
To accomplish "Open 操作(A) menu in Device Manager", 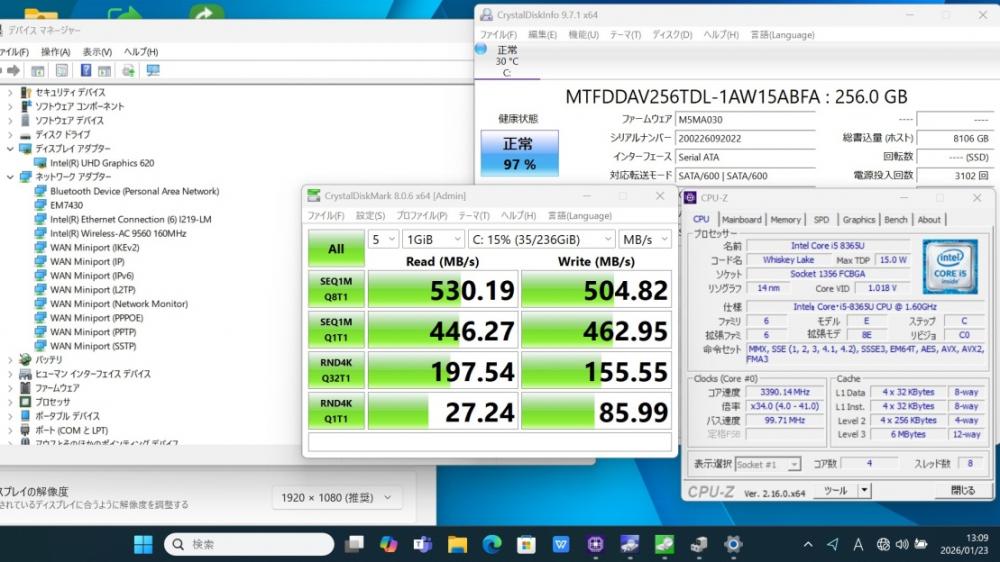I will (x=55, y=52).
